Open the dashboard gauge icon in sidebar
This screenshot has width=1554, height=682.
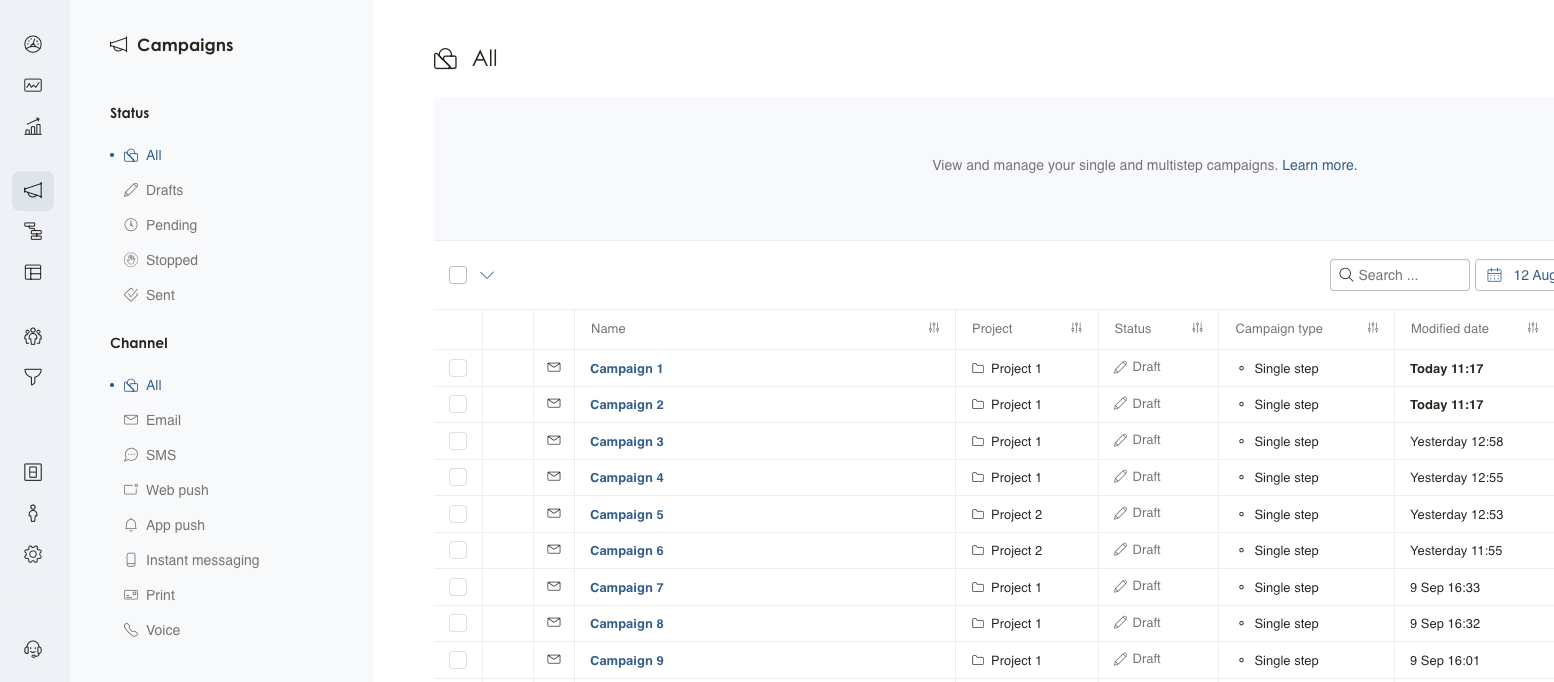[x=33, y=44]
